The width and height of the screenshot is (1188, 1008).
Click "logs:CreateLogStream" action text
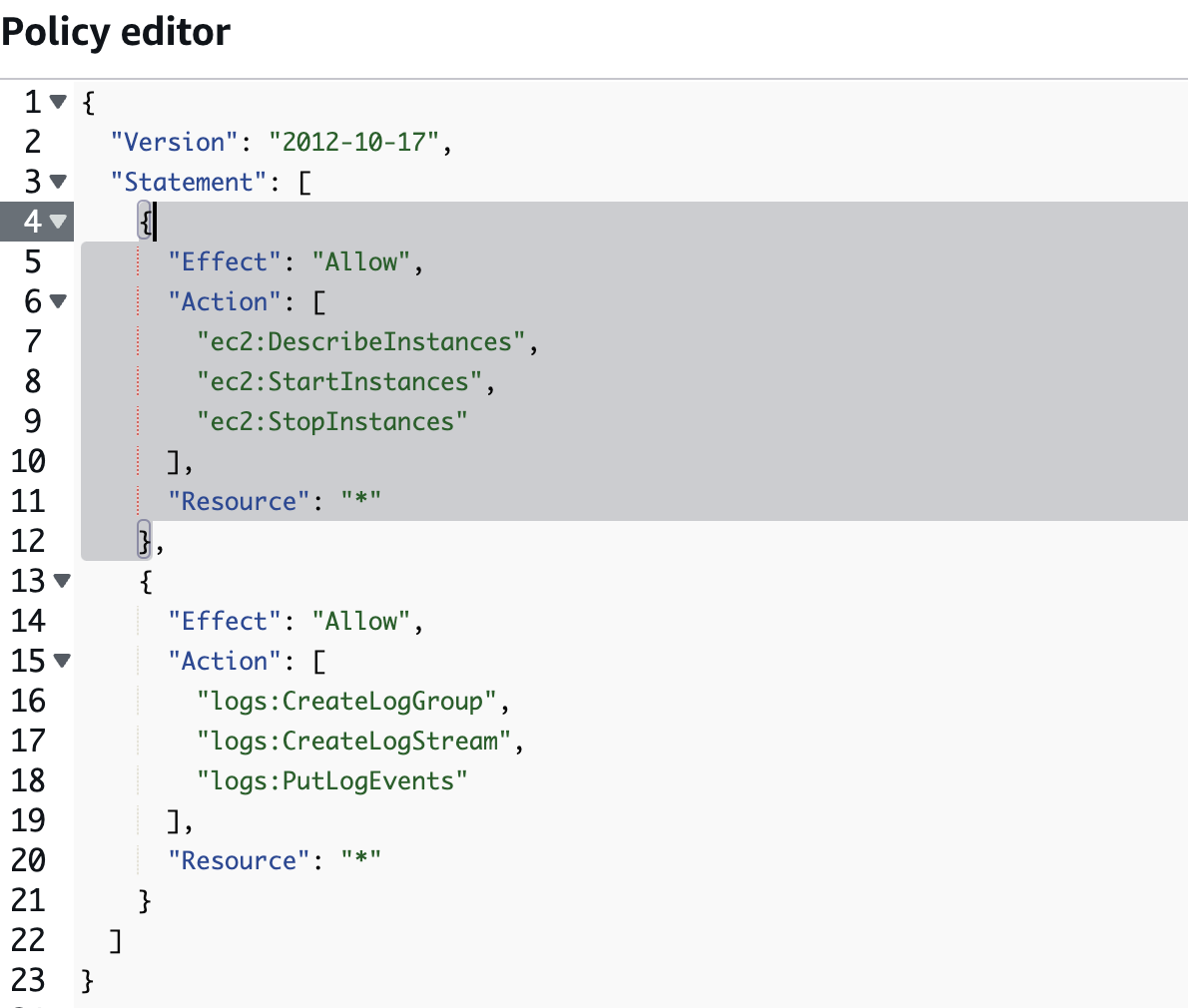pyautogui.click(x=353, y=742)
